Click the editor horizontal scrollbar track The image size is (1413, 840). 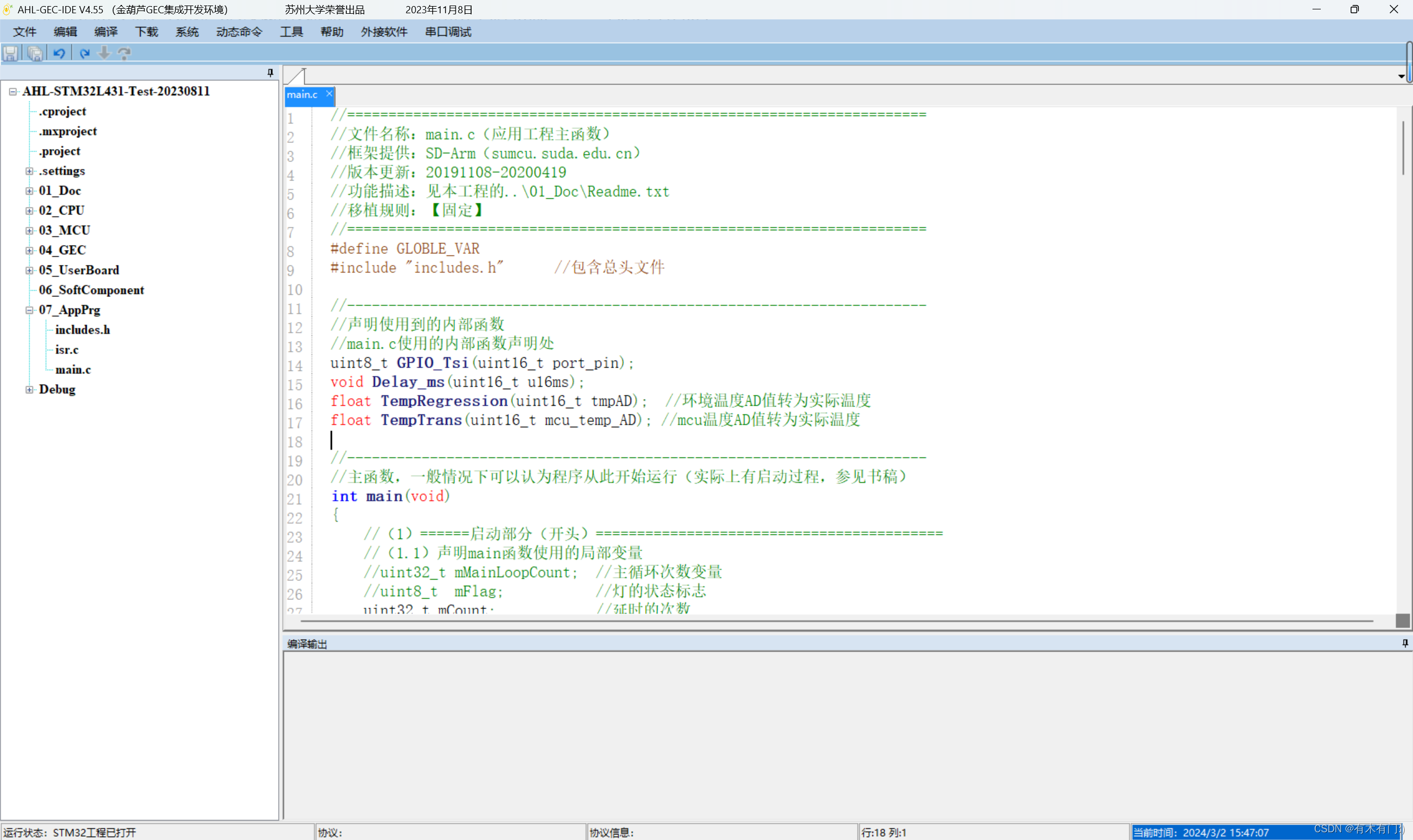836,621
